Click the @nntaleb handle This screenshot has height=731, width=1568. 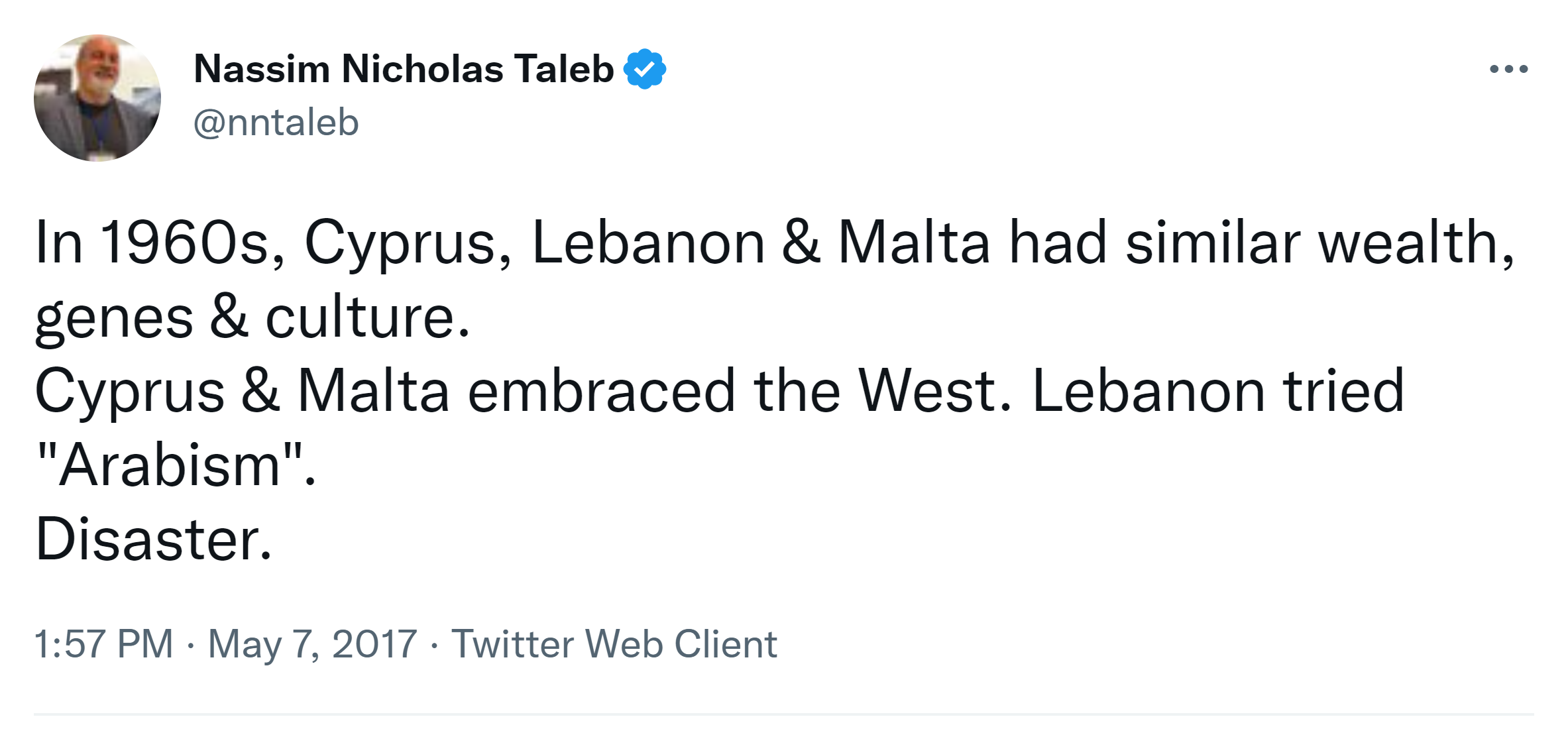(276, 123)
